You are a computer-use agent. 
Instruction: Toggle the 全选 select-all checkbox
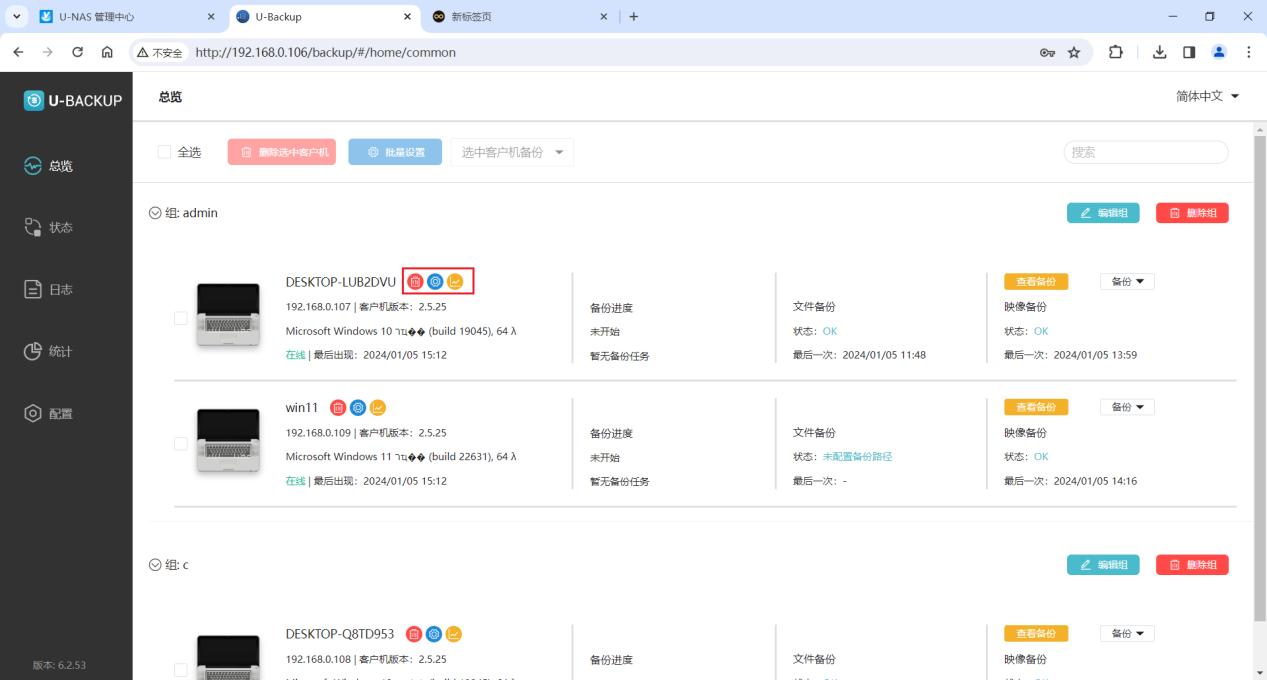pos(164,152)
